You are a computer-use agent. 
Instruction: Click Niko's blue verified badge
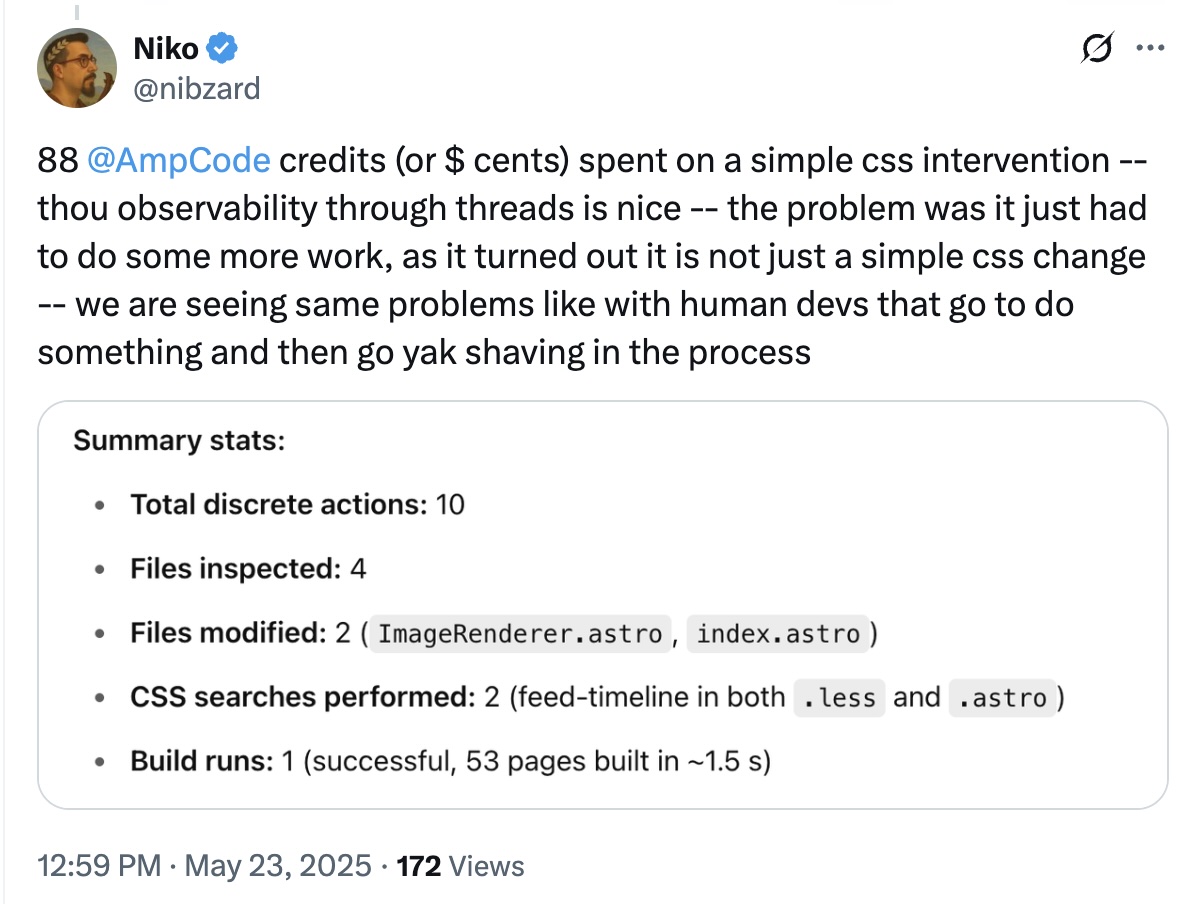tap(222, 47)
